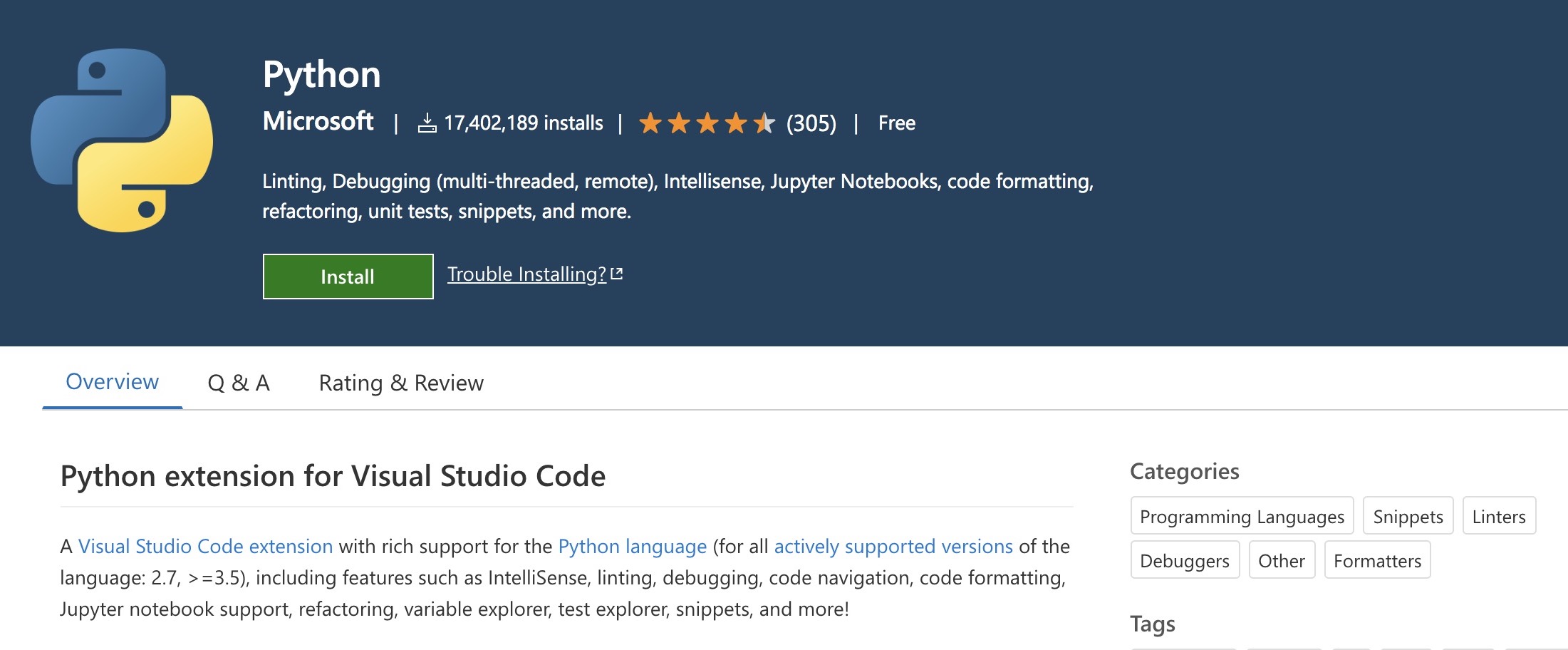Click the Python extension for Visual Studio Code heading

333,476
